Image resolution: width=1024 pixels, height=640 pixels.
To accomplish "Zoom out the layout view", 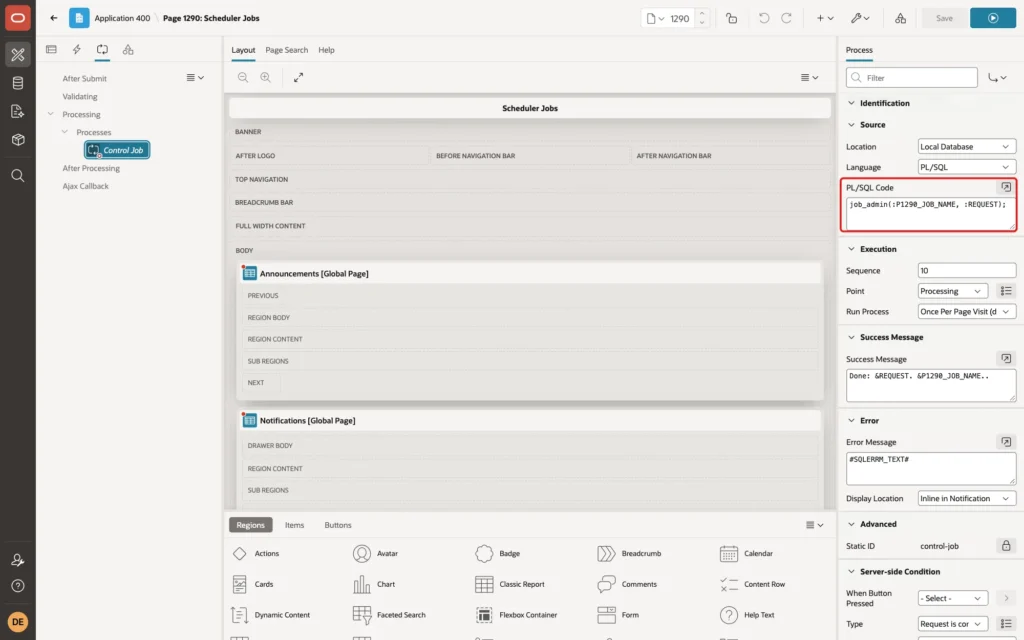I will (x=242, y=77).
